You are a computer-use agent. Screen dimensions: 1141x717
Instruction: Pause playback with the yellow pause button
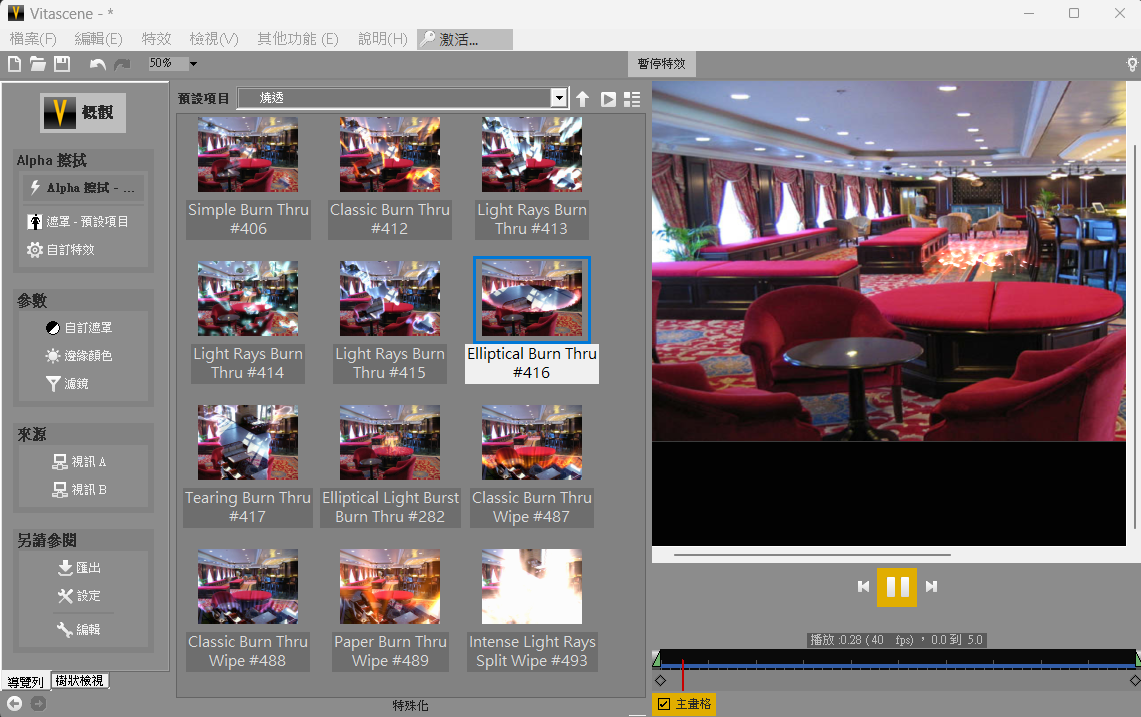pos(896,587)
